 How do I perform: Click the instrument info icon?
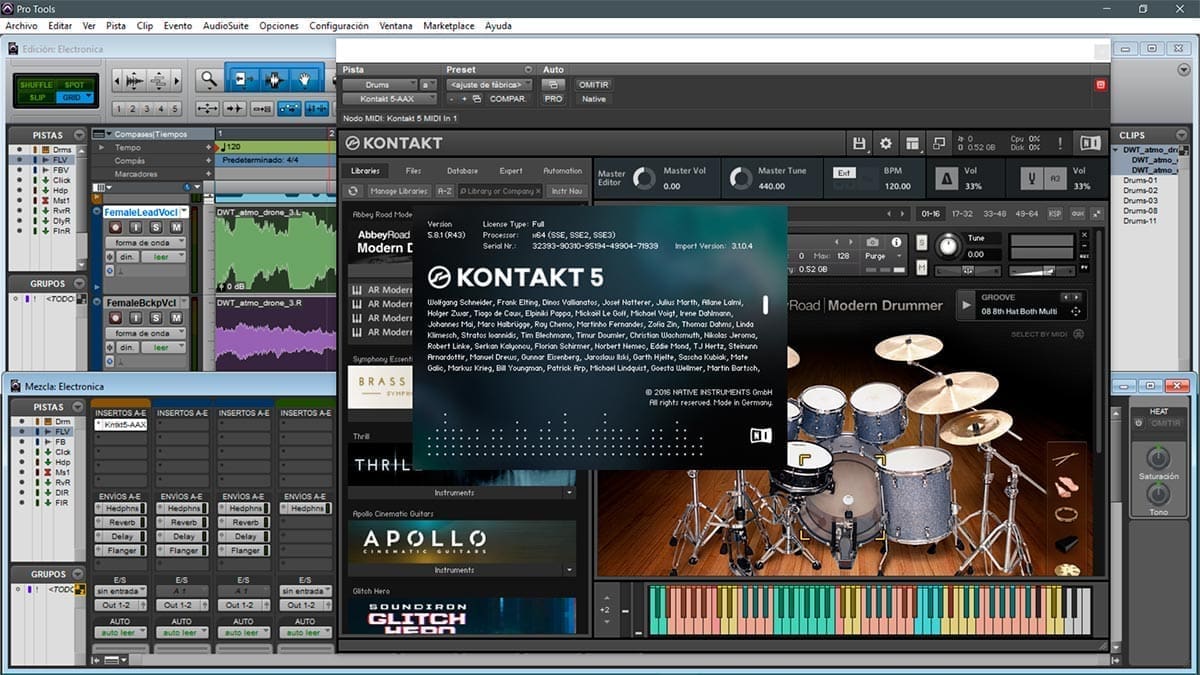[x=895, y=242]
